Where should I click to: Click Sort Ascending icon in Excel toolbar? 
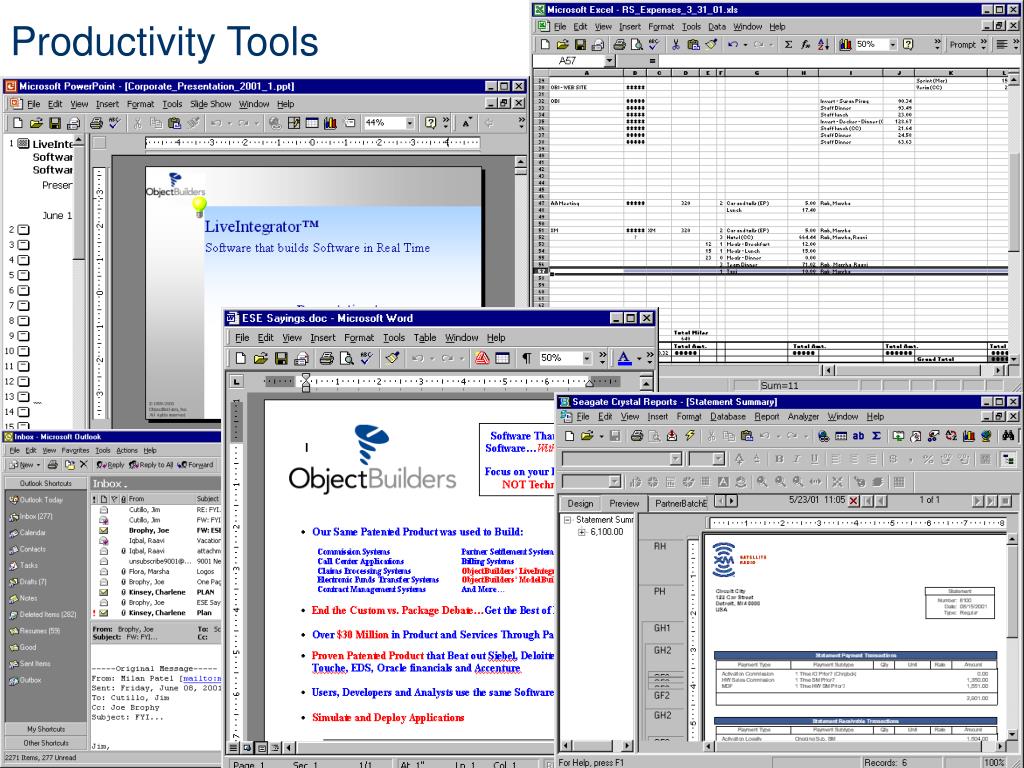coord(824,44)
